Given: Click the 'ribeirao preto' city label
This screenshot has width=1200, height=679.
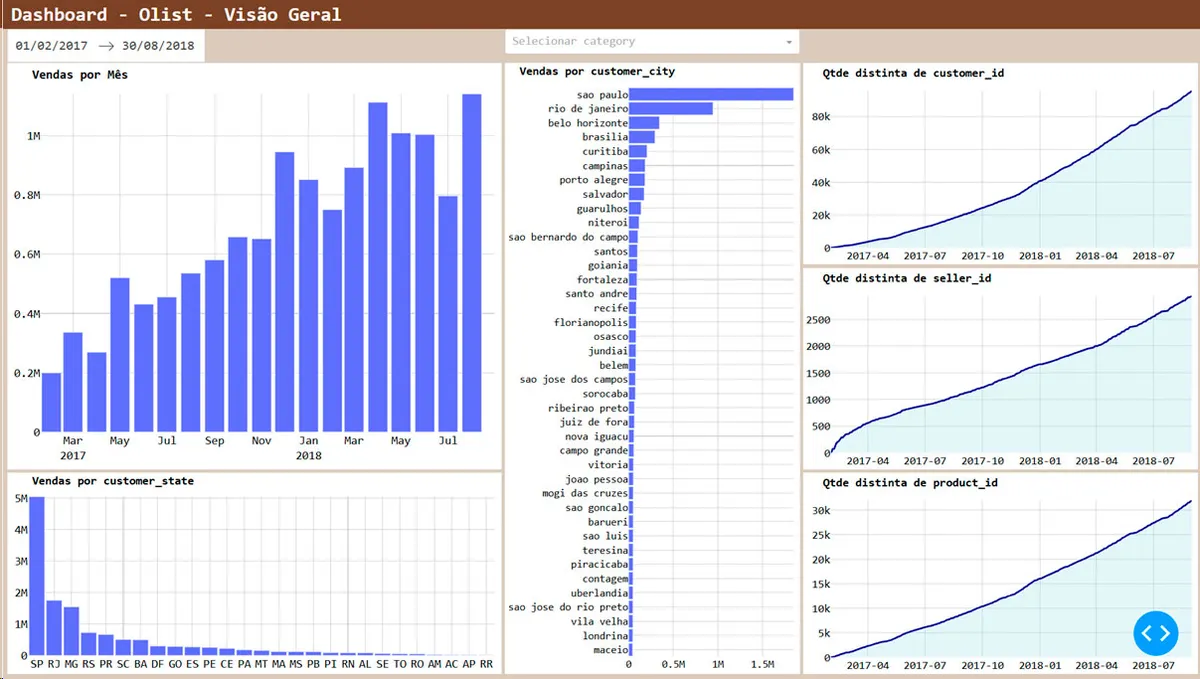Looking at the screenshot, I should pos(588,408).
